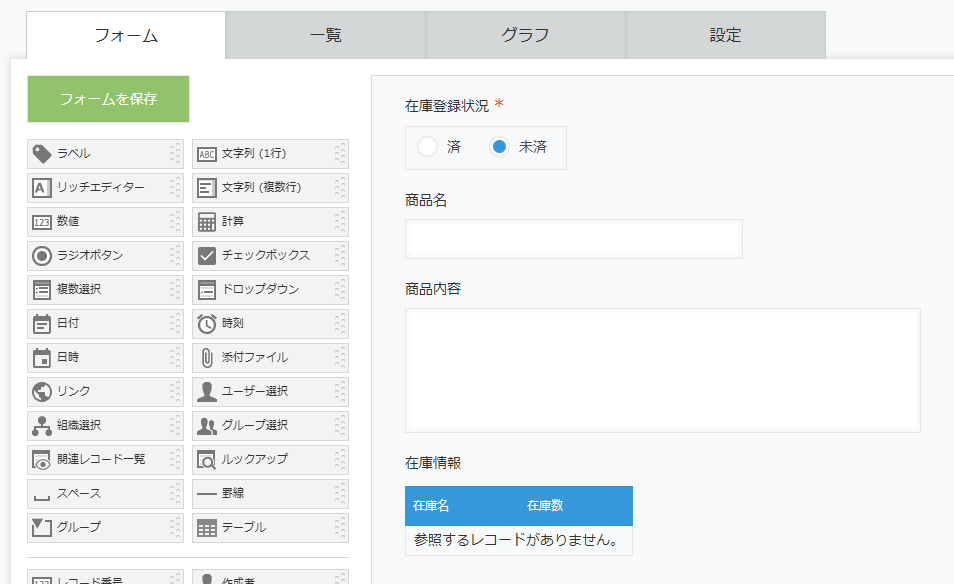Click the グループ field icon
This screenshot has width=954, height=584.
tap(42, 527)
